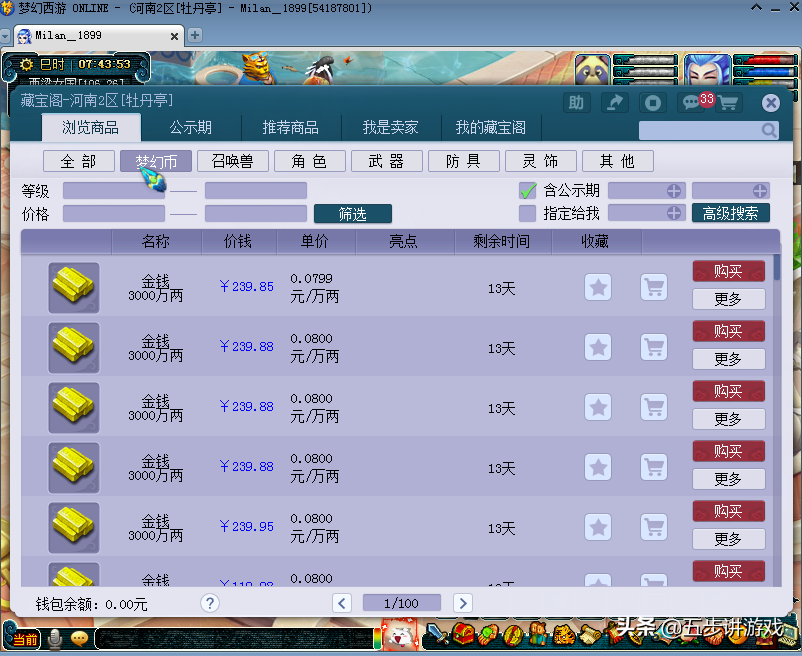
Task: Expand the plus selector above 高级搜索
Action: click(x=760, y=191)
